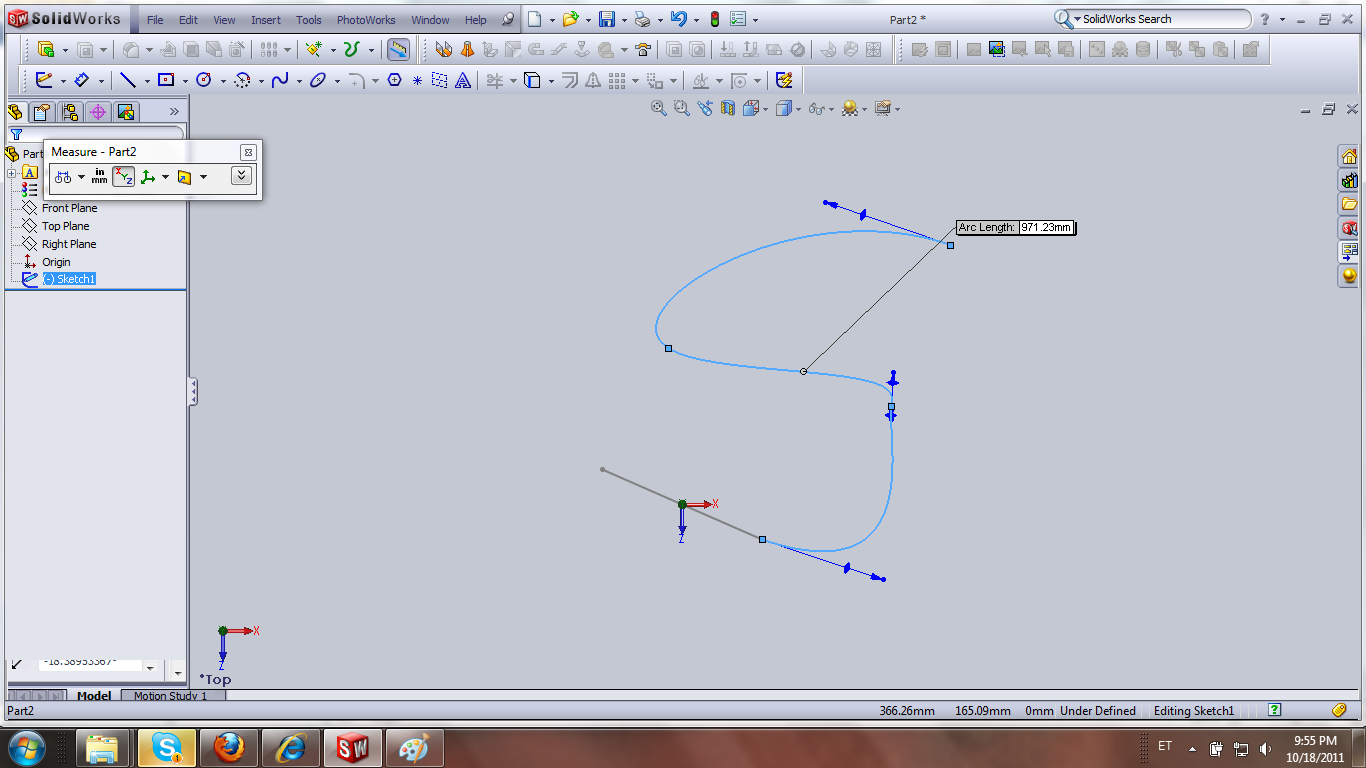Expand the Measure dialog options chevron
1366x768 pixels.
pos(241,175)
